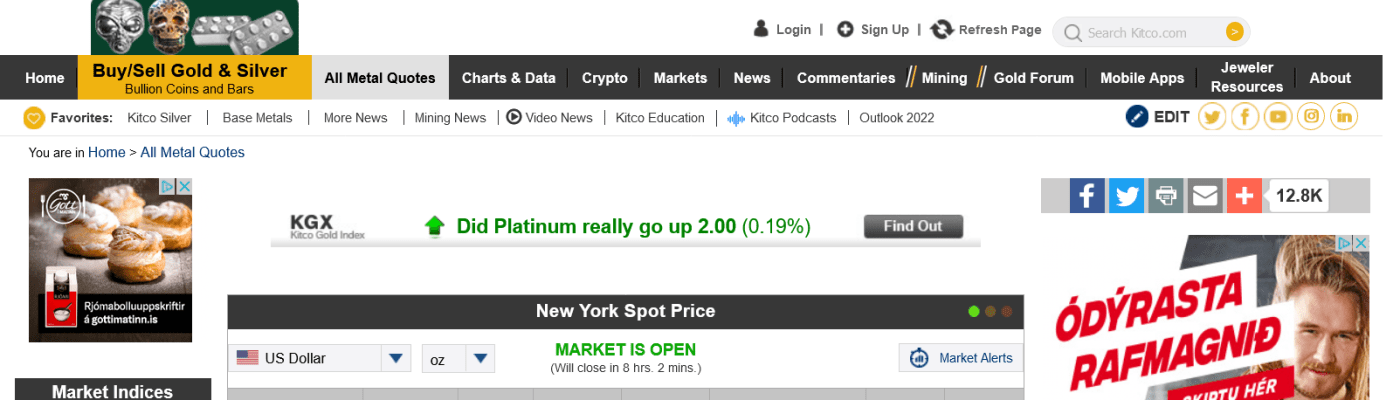Open the Crypto menu item
The image size is (1400, 400).
click(604, 78)
